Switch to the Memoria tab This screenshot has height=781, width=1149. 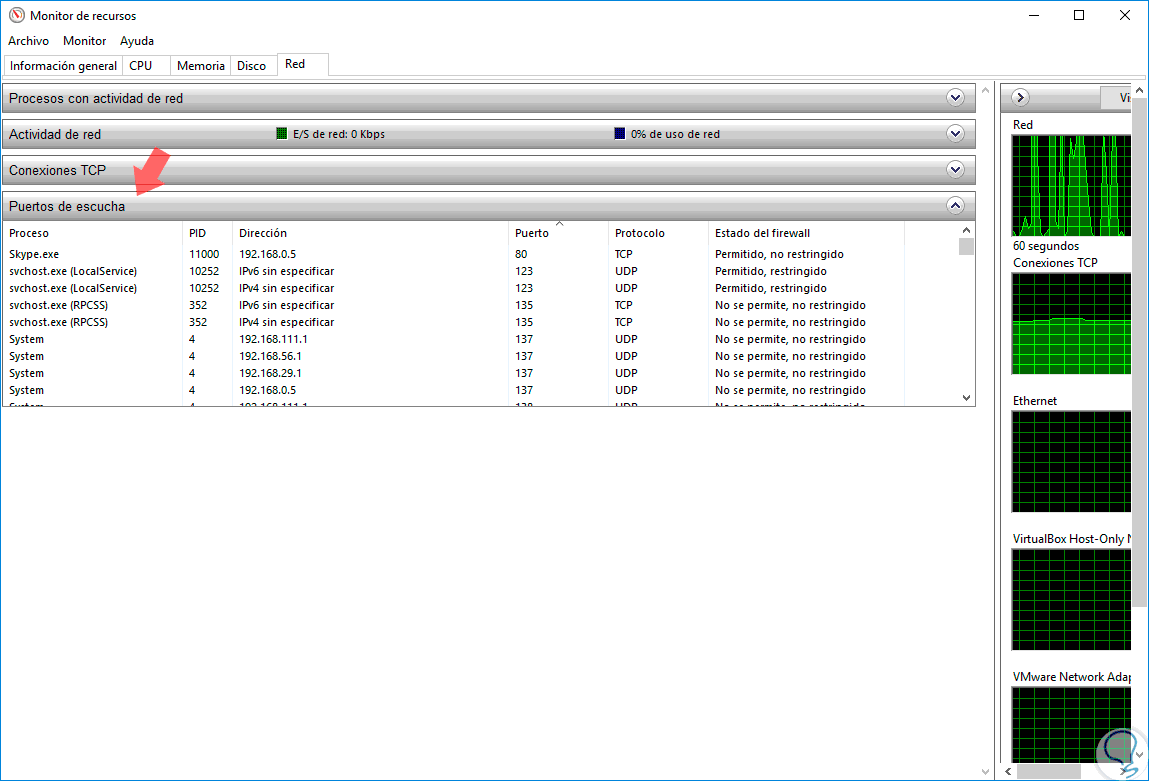click(x=201, y=66)
